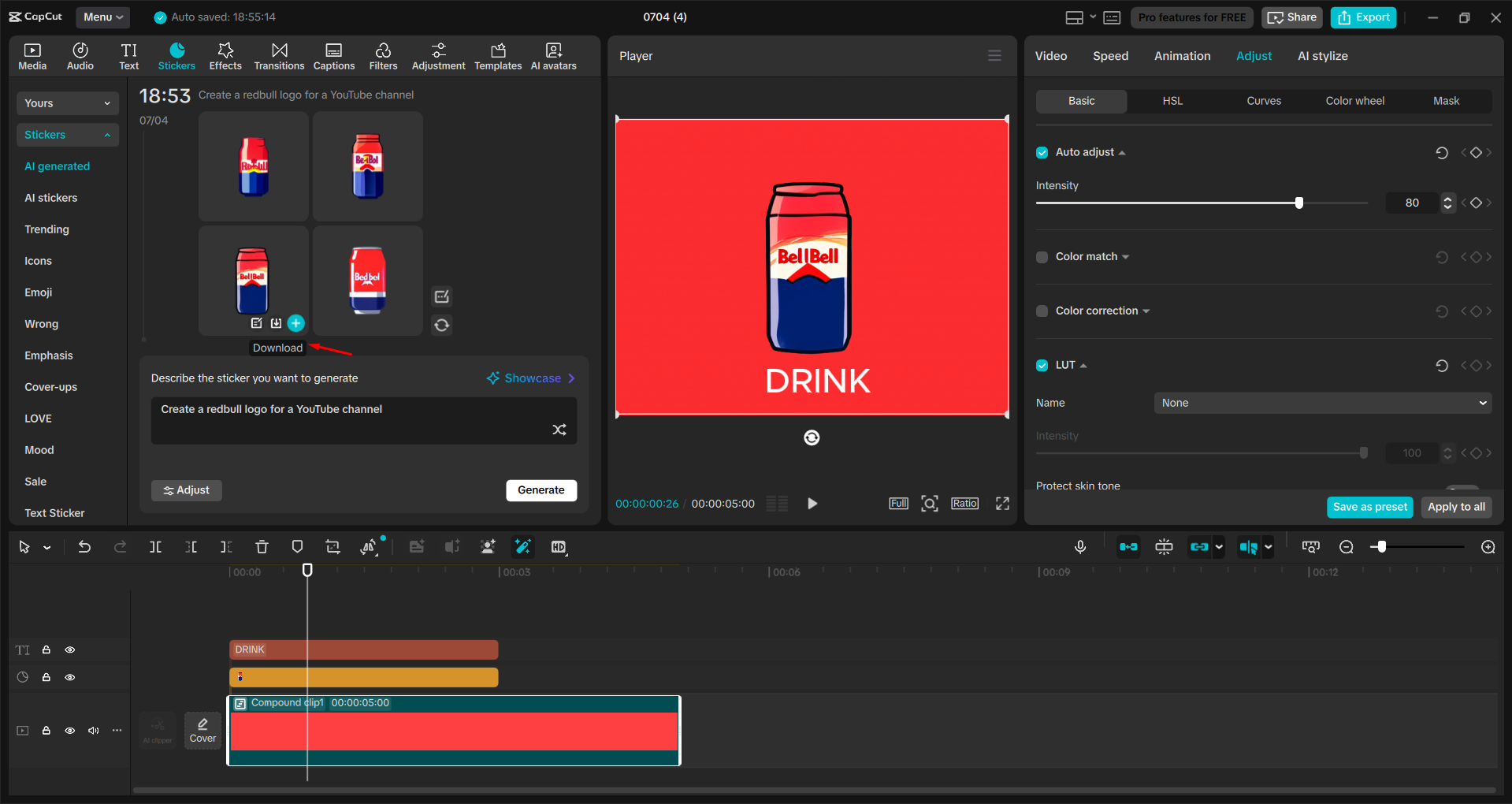This screenshot has height=804, width=1512.
Task: Open the Filters panel
Action: tap(383, 55)
